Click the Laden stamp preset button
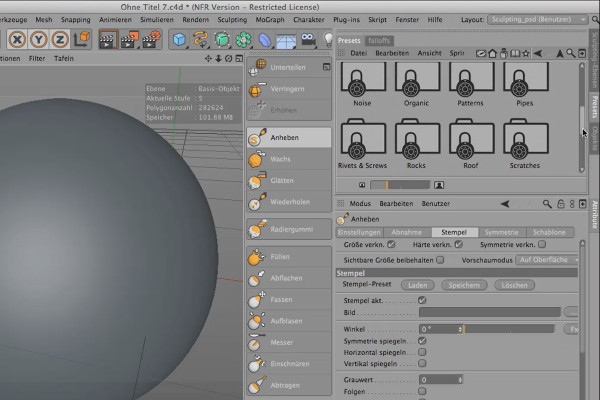 [417, 285]
